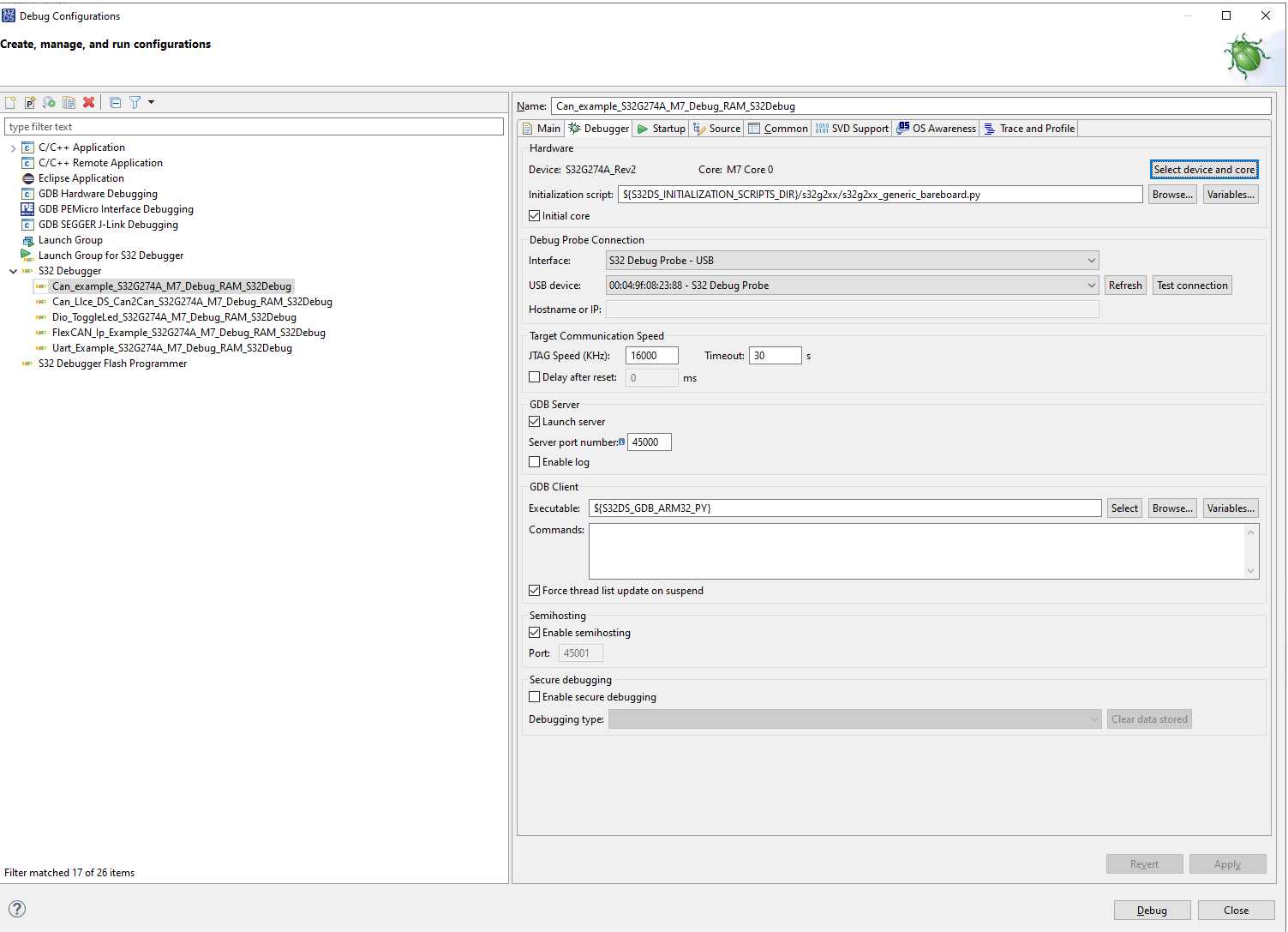Open the USB device dropdown

click(x=1091, y=285)
